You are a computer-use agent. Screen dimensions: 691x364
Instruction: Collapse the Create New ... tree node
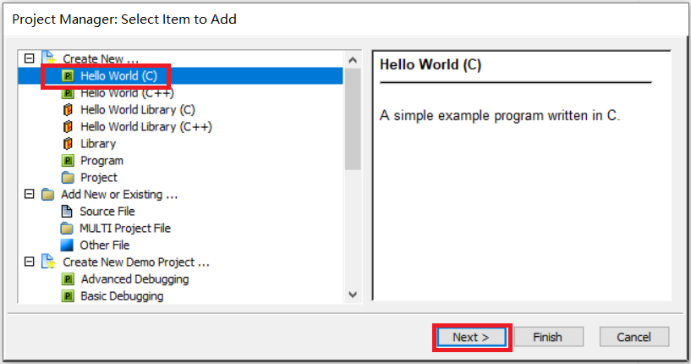[x=29, y=59]
